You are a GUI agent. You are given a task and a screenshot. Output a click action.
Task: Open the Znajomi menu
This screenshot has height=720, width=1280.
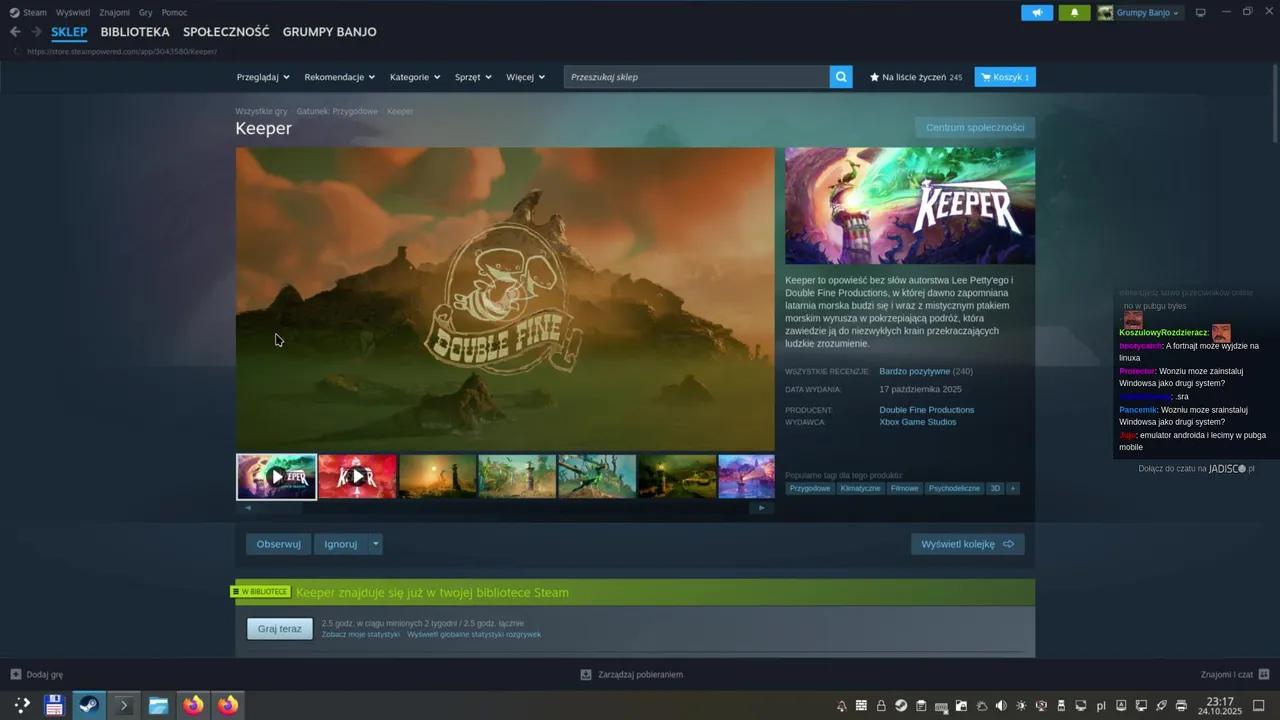(114, 13)
